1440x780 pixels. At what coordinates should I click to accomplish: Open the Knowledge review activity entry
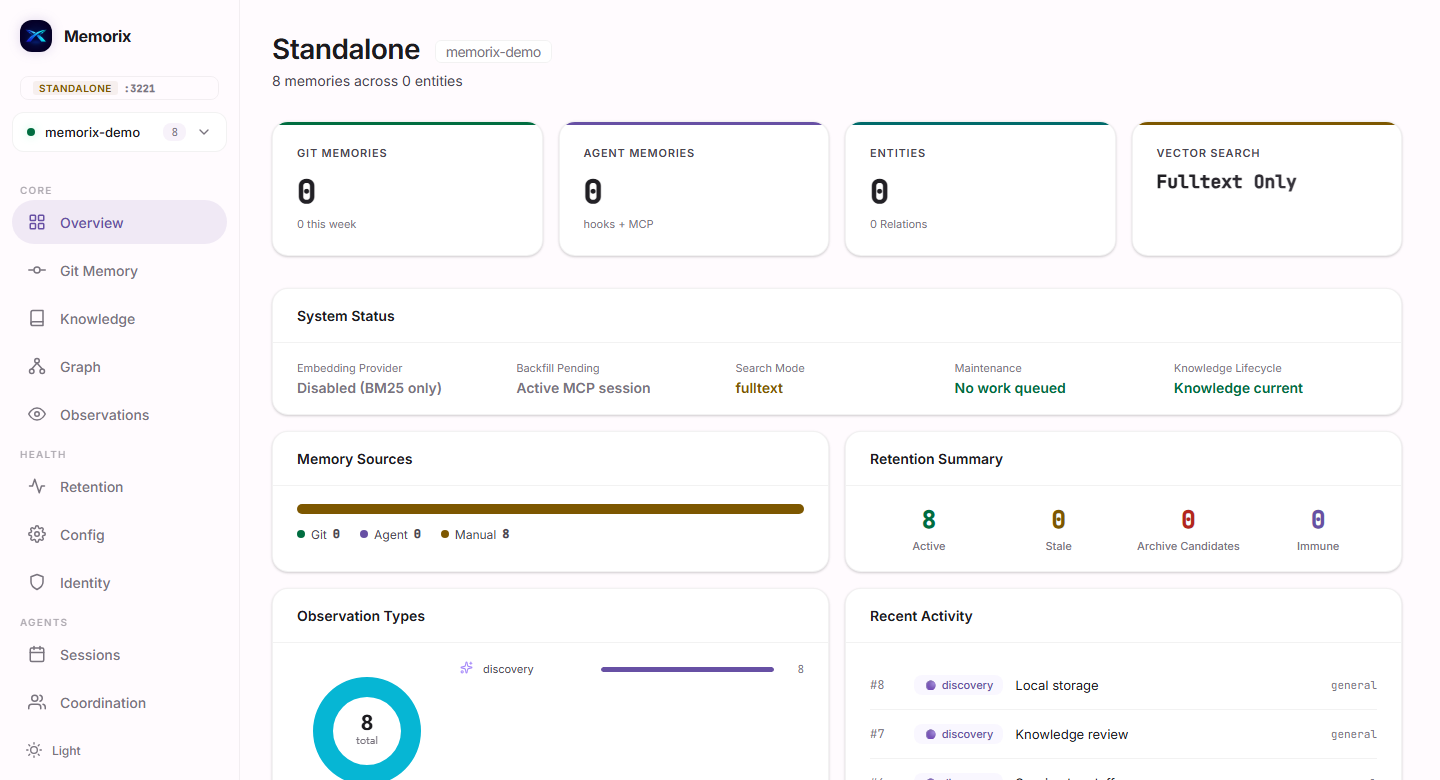tap(1123, 734)
